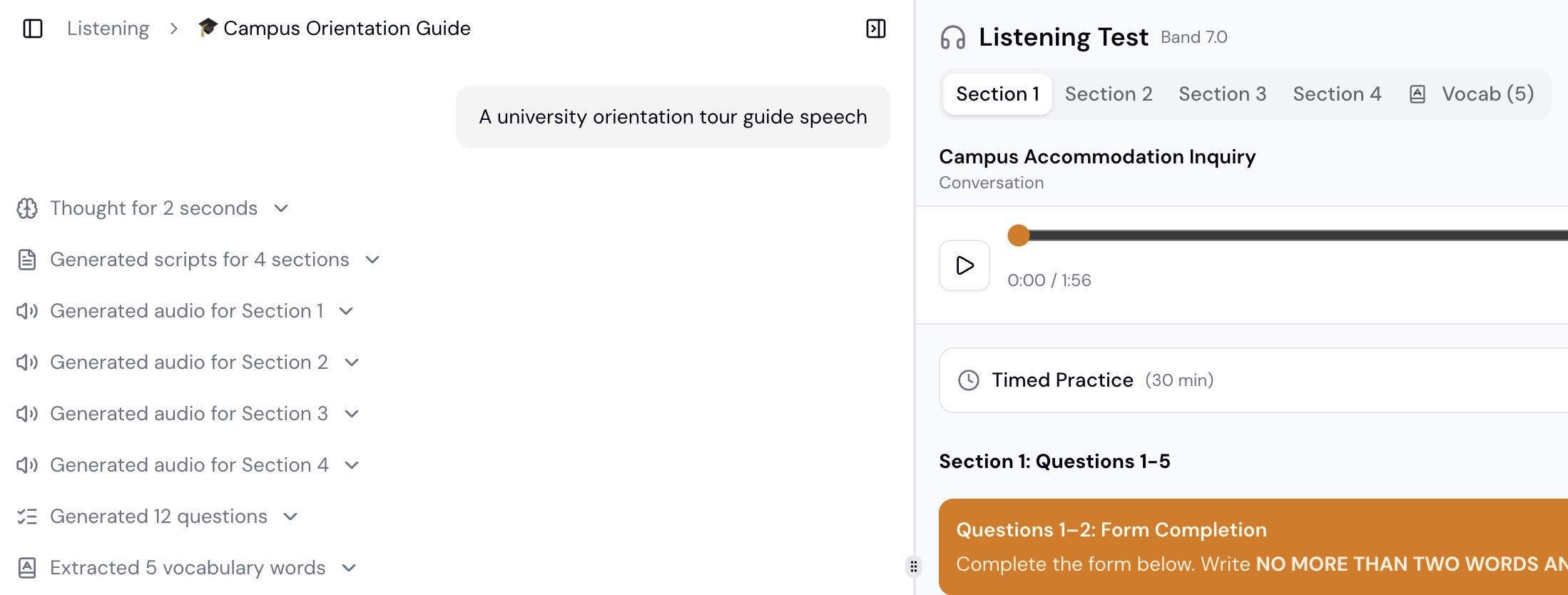This screenshot has height=595, width=1568.
Task: Open the Vocab (5) tab
Action: click(1487, 94)
